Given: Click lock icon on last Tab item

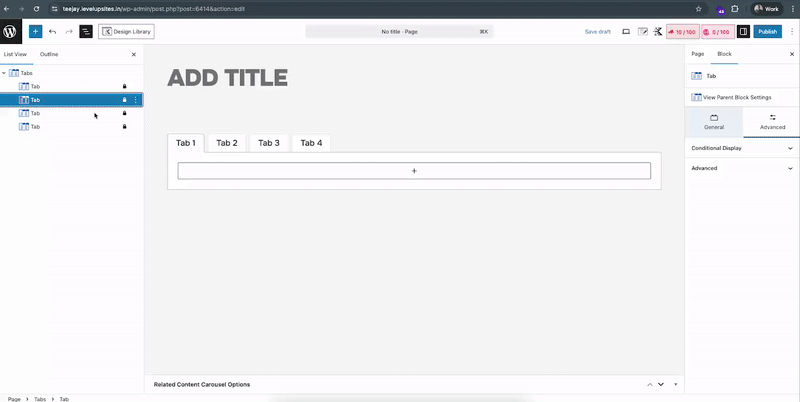Looking at the screenshot, I should [x=125, y=127].
